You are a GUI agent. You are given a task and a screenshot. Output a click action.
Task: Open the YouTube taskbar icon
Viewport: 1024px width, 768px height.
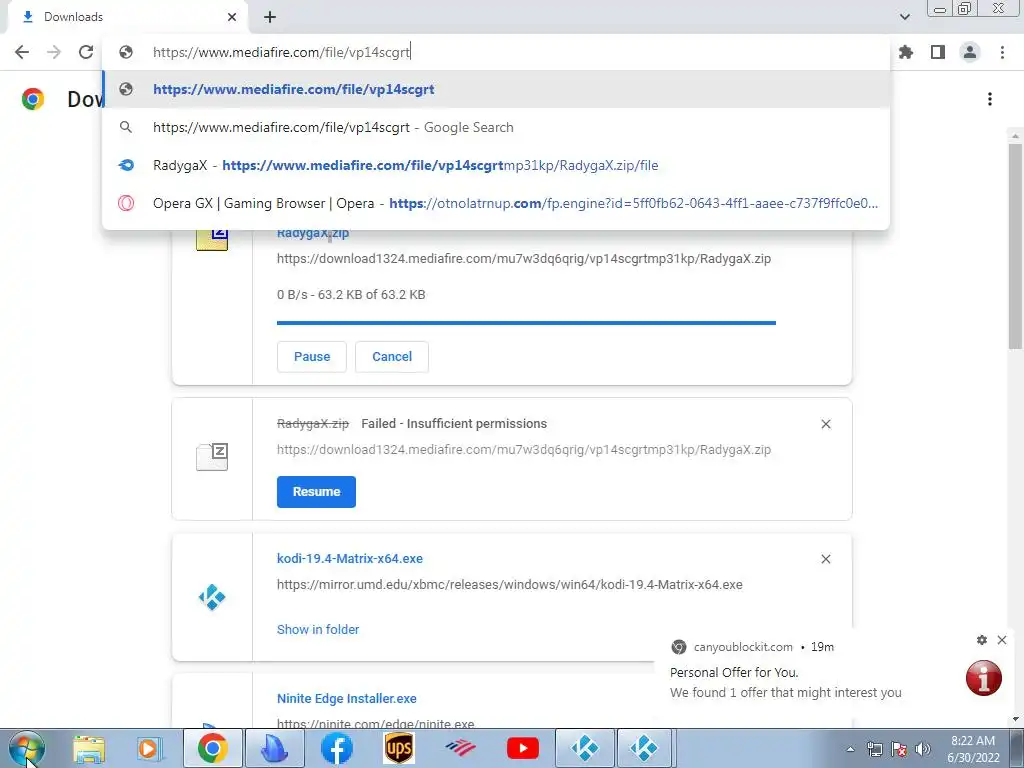click(x=523, y=748)
